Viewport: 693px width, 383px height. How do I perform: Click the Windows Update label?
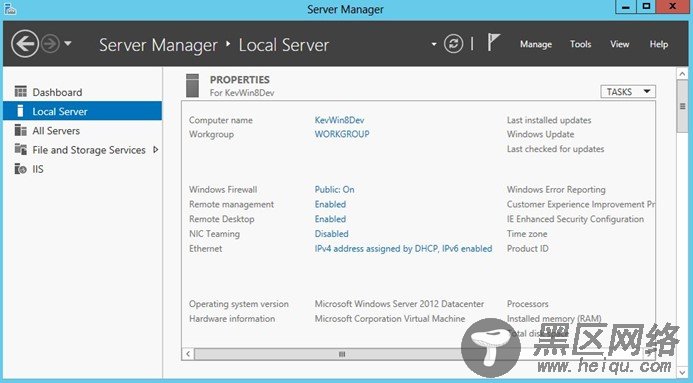click(x=540, y=134)
